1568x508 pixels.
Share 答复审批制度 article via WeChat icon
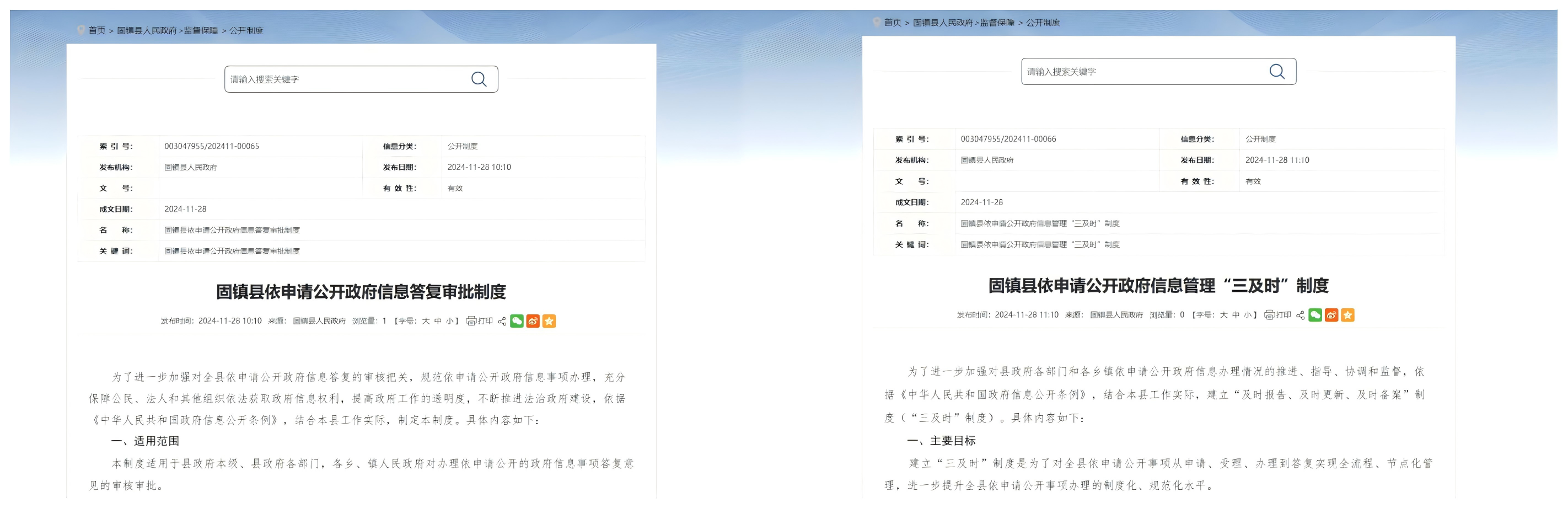coord(517,321)
